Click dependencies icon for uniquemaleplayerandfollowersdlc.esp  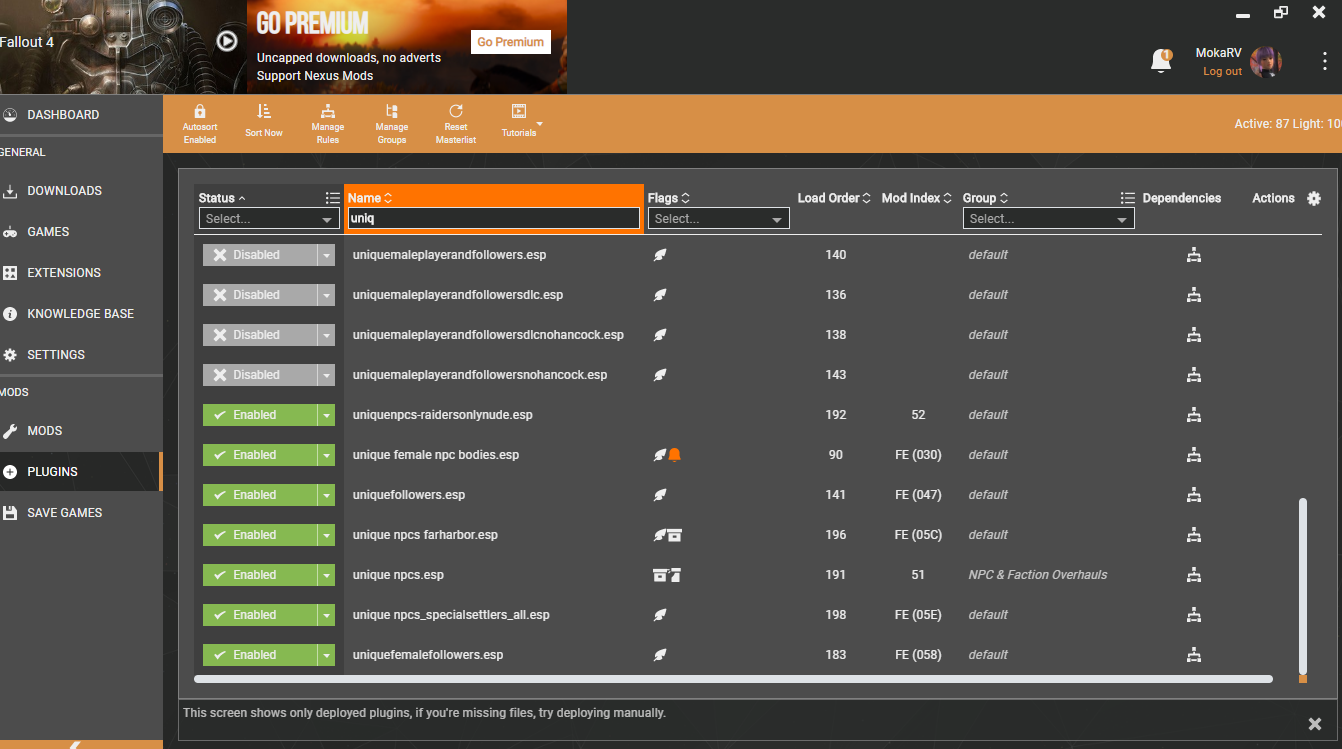pos(1193,295)
